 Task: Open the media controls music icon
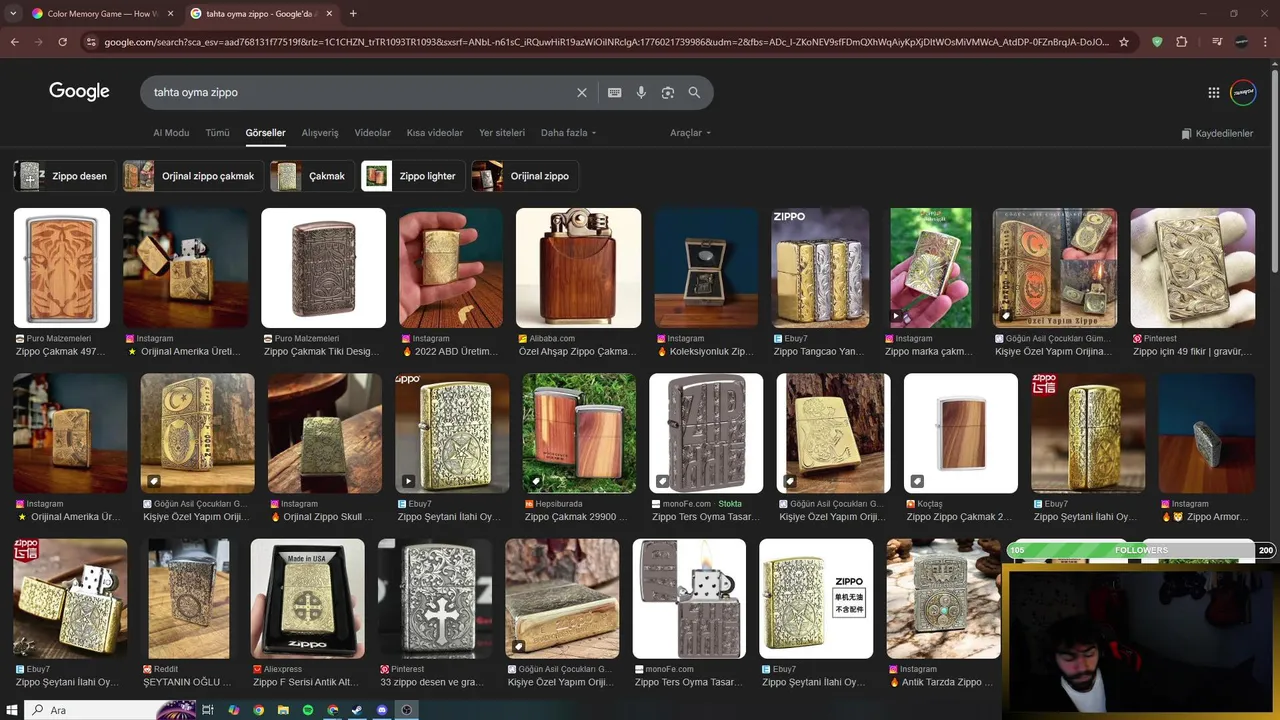pyautogui.click(x=1217, y=42)
